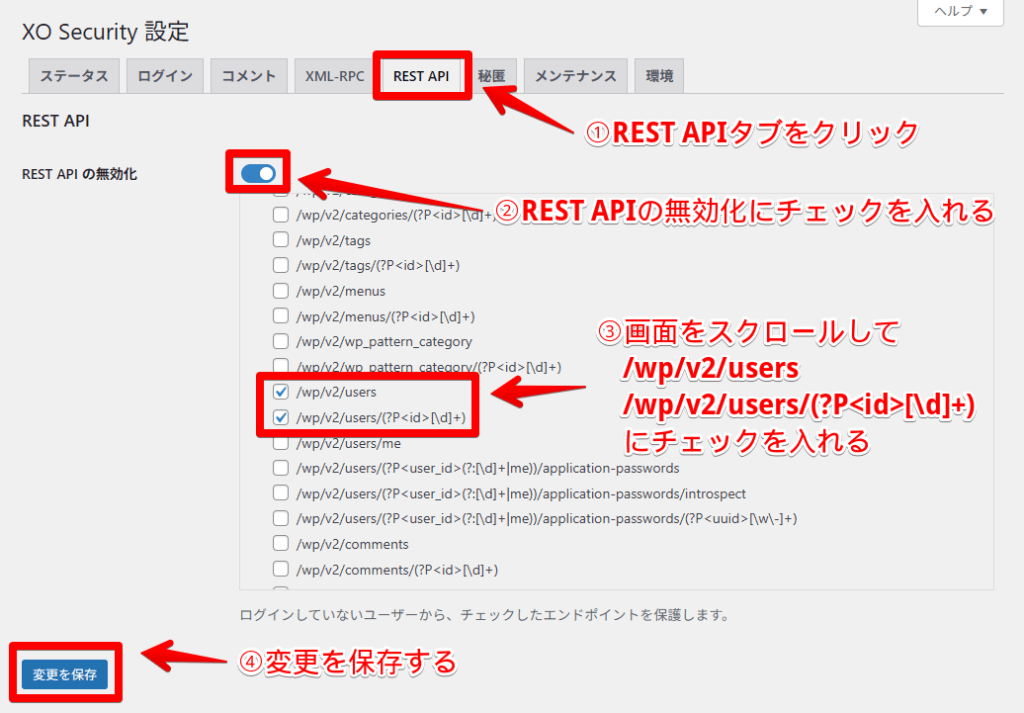This screenshot has width=1024, height=713.
Task: Open the コメント tab
Action: 249,76
